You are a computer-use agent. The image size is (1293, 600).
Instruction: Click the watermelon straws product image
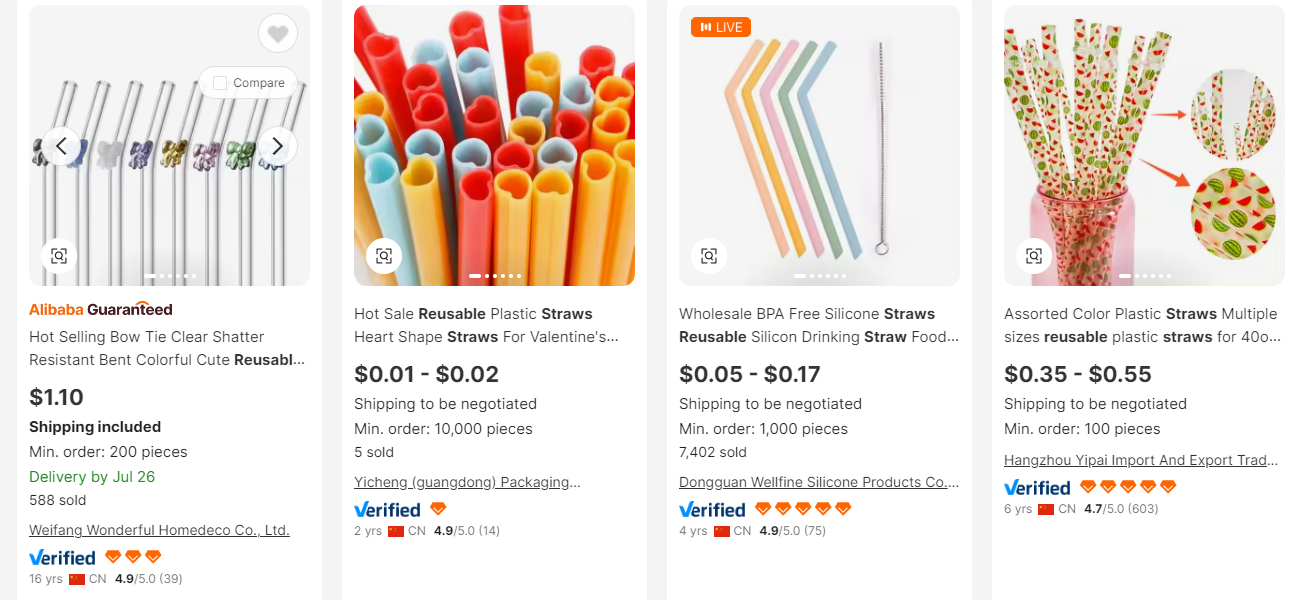coord(1144,145)
